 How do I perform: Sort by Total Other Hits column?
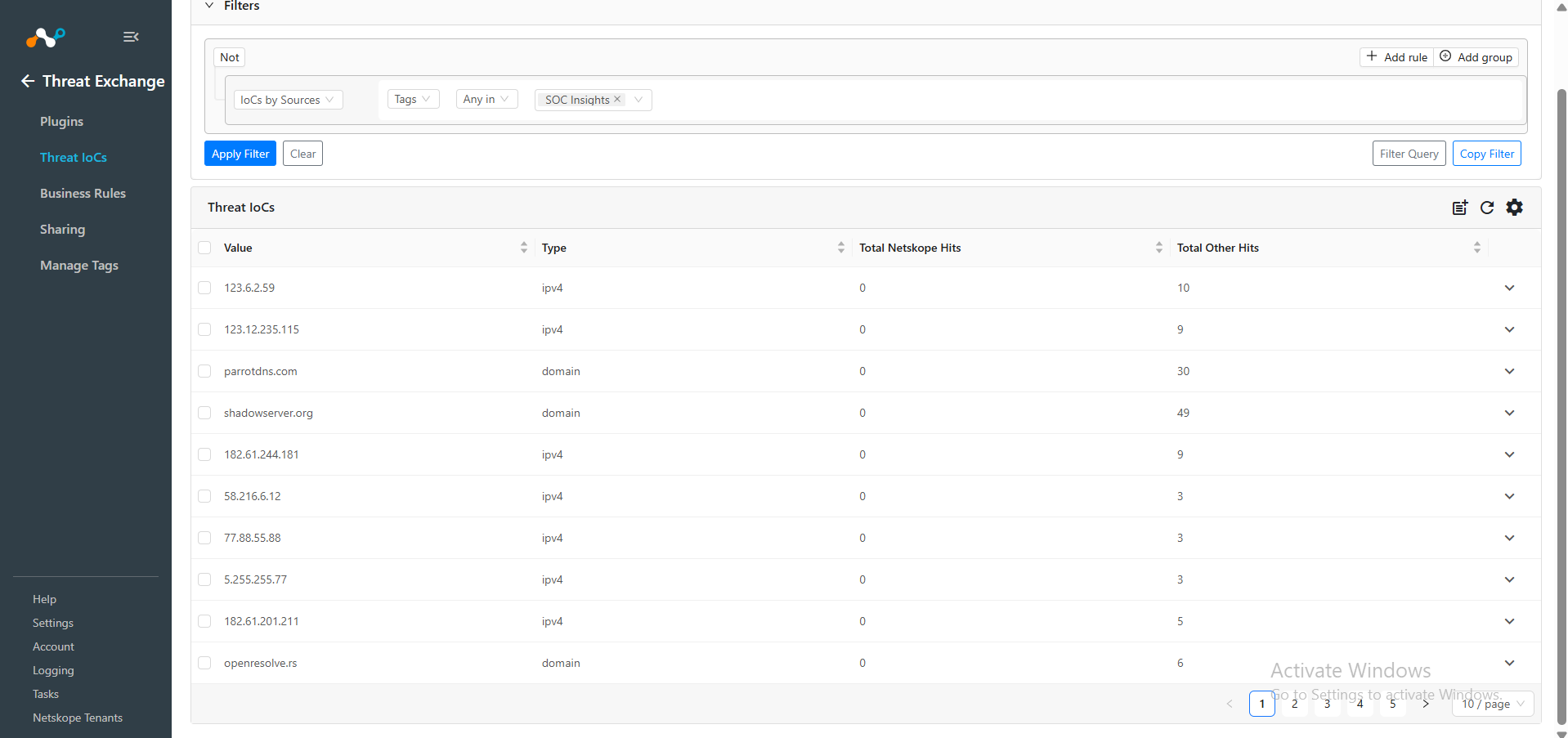coord(1477,248)
